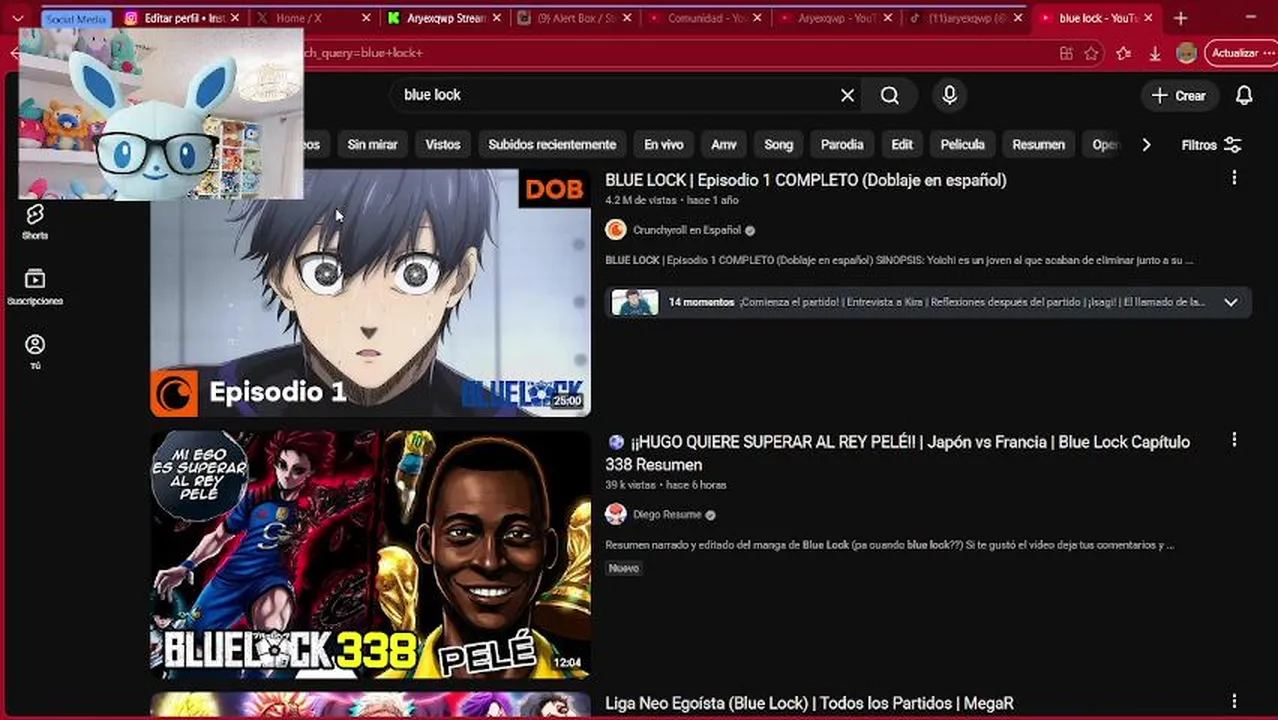Open video title Liga Neo Egoísta Todos los Partidos
This screenshot has width=1278, height=720.
tap(809, 704)
